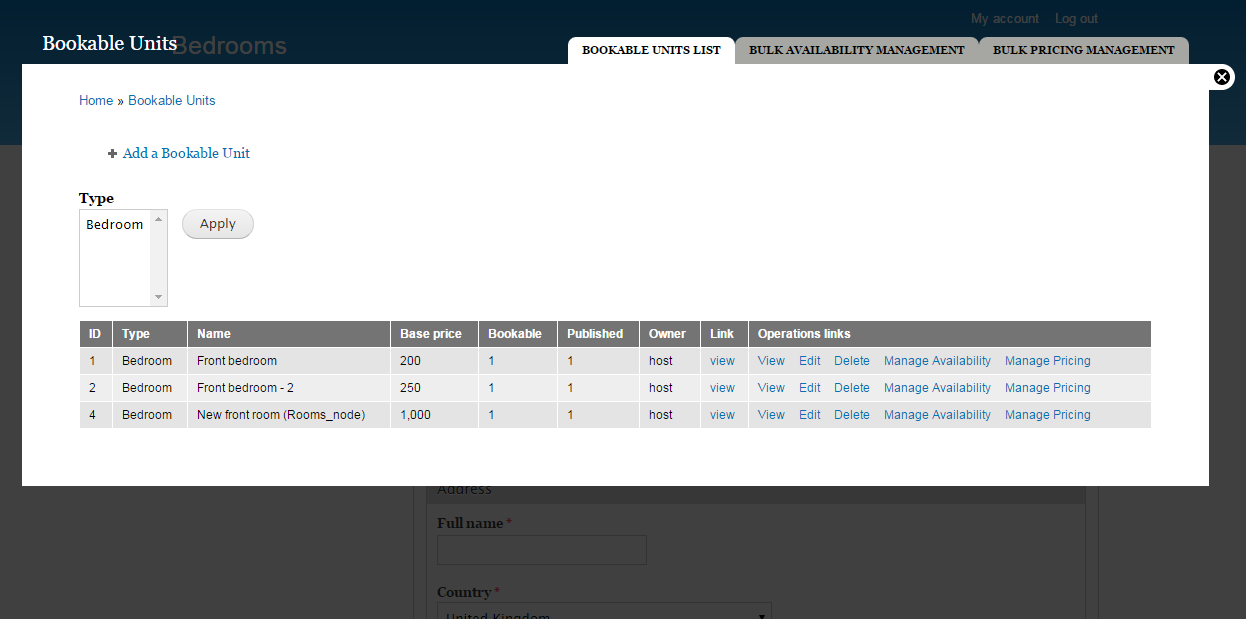
Task: Click Bookable Units breadcrumb link
Action: pos(172,101)
